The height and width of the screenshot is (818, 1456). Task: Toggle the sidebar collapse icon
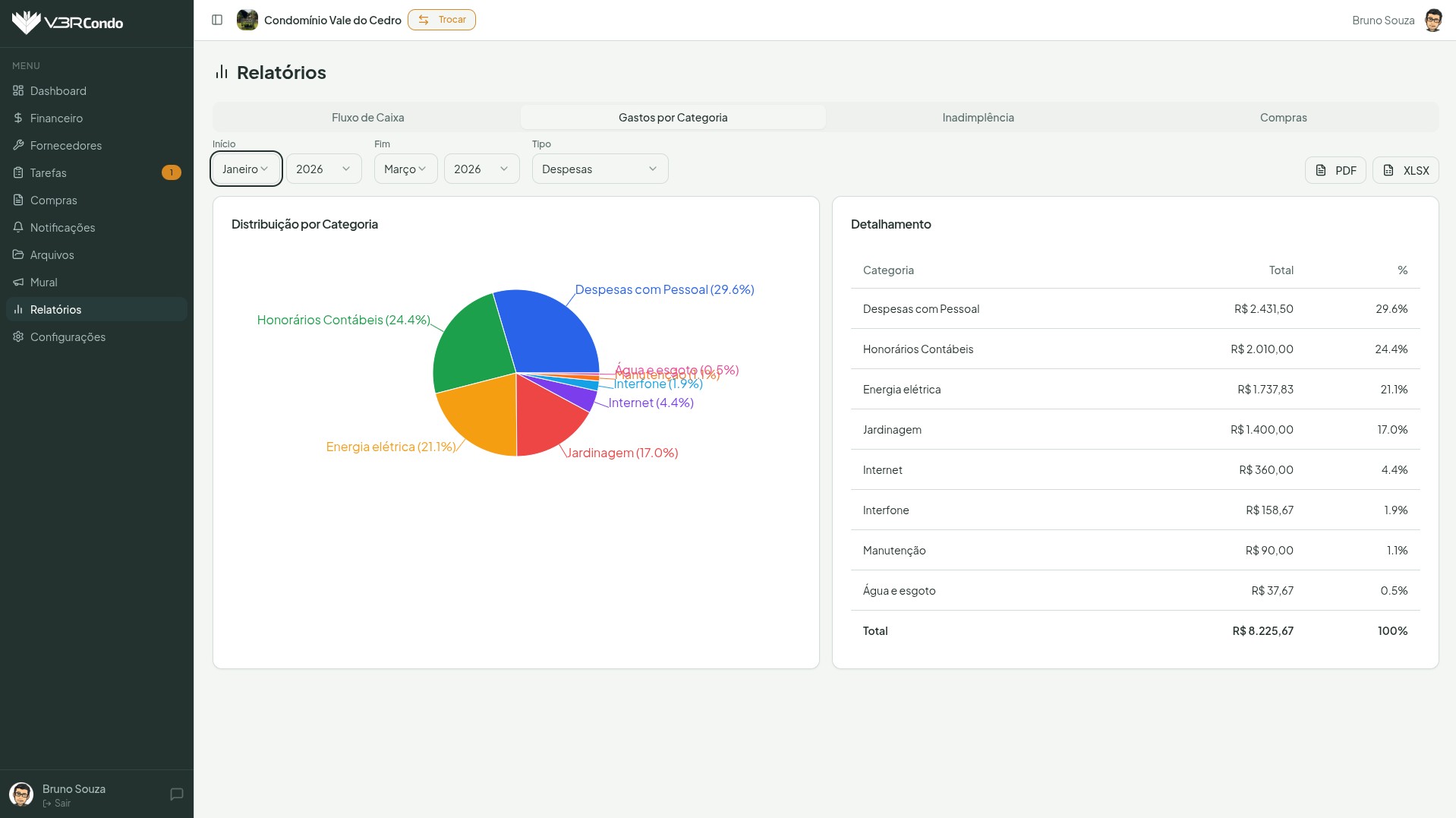tap(217, 20)
